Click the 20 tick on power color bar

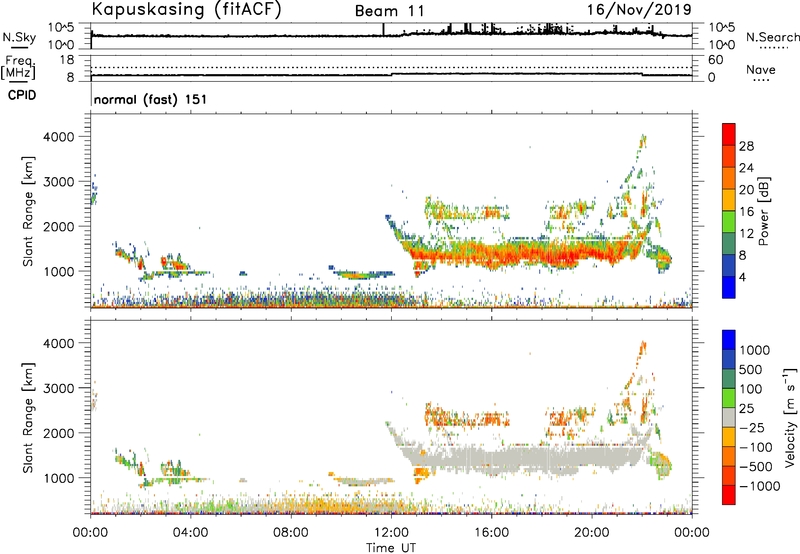(x=746, y=190)
